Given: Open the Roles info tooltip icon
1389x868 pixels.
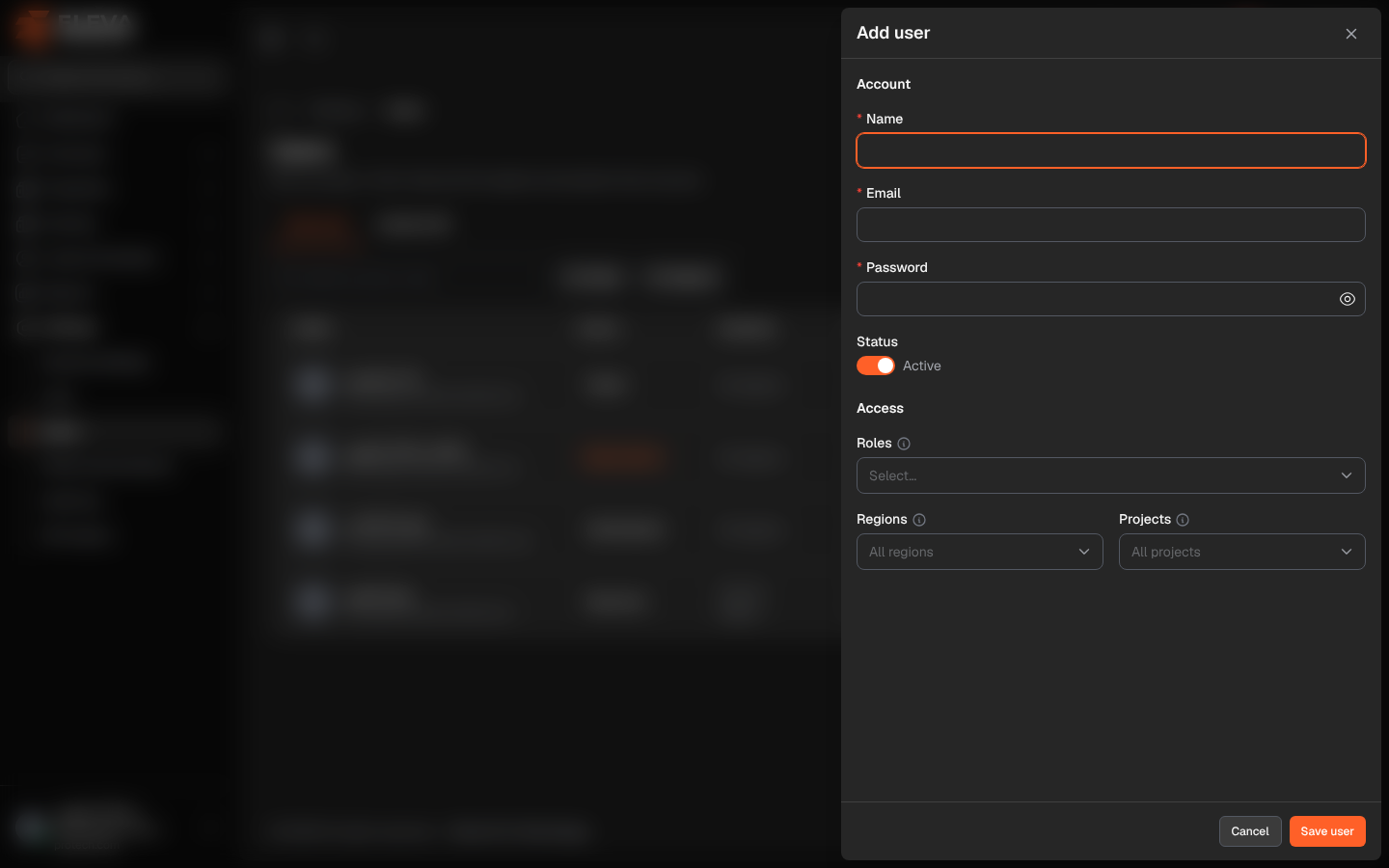Looking at the screenshot, I should click(x=904, y=444).
